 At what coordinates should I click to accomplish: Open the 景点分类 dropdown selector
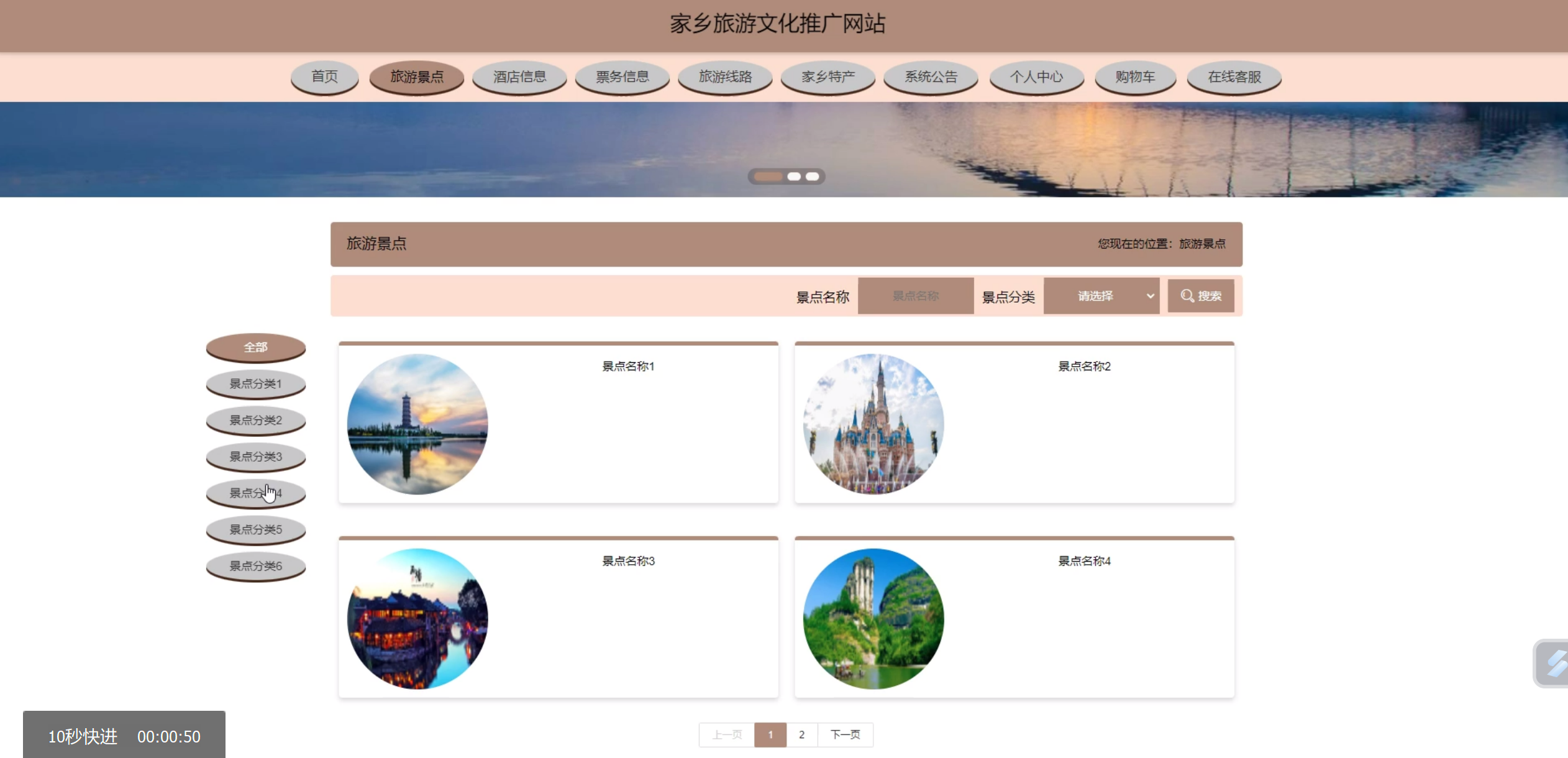tap(1101, 296)
